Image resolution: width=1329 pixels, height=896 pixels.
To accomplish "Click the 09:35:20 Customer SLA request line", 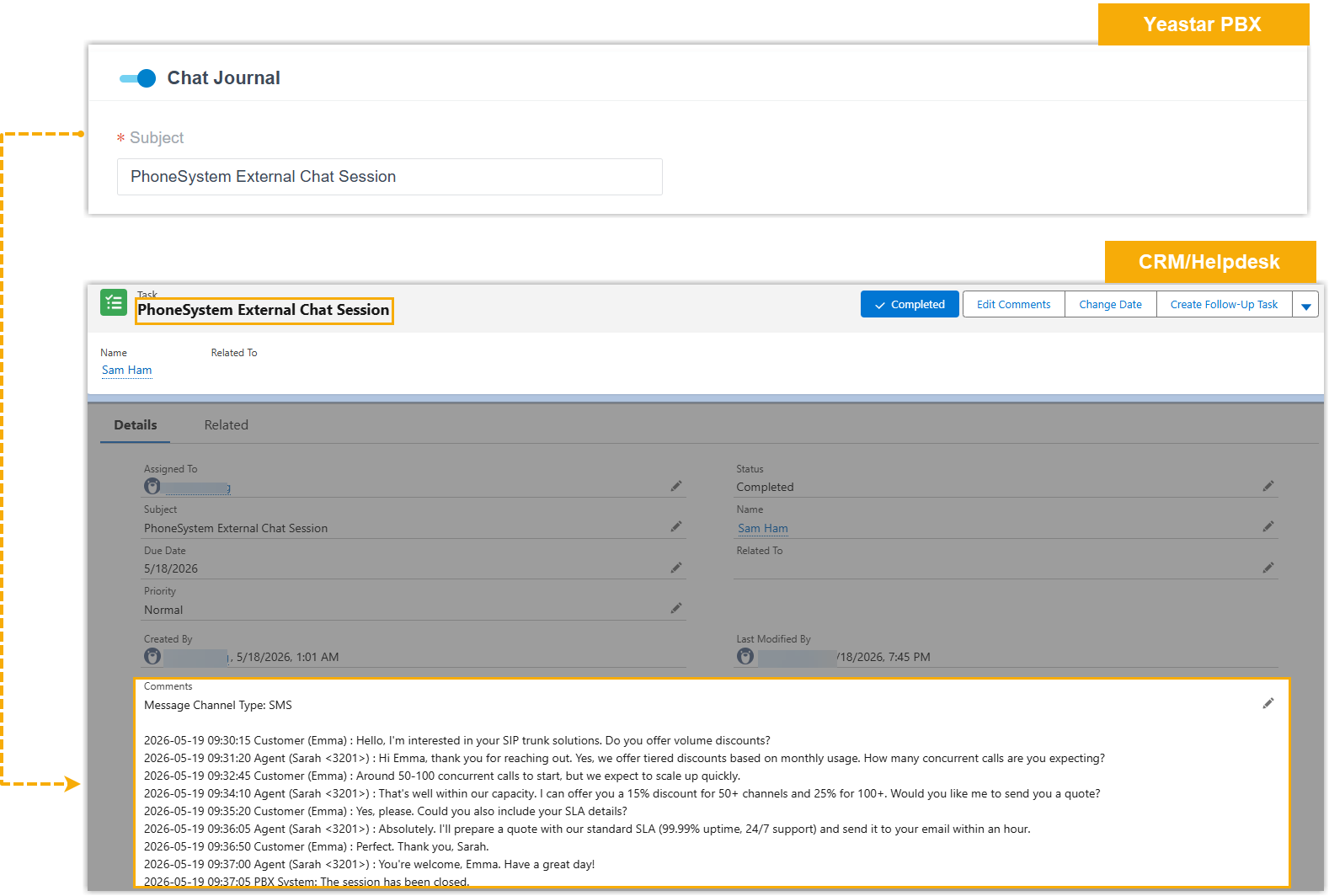I will point(386,811).
